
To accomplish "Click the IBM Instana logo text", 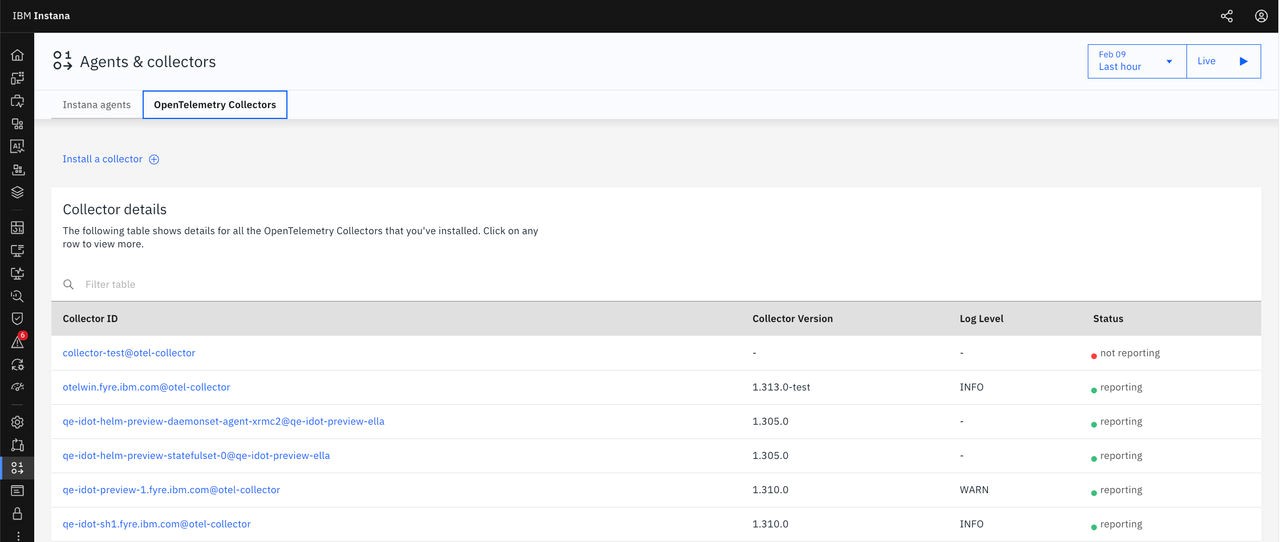I will coord(41,16).
